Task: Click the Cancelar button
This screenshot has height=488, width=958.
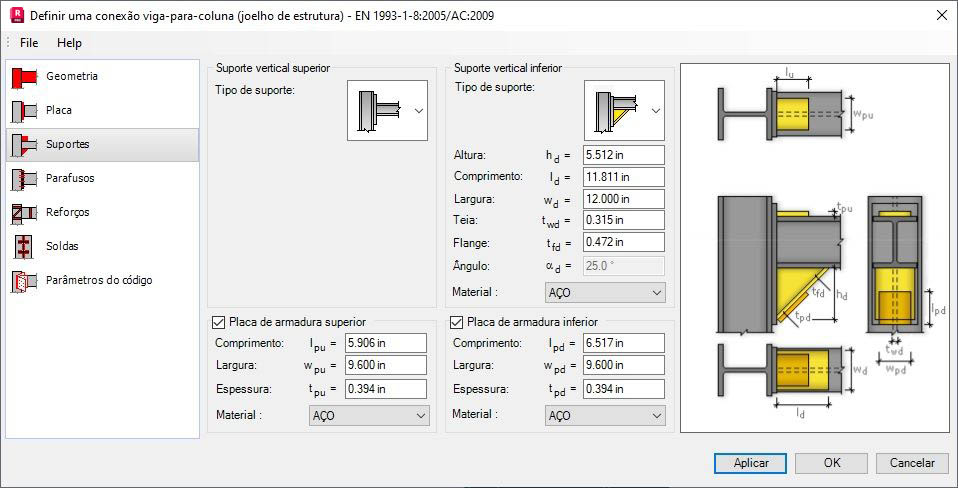Action: tap(912, 463)
